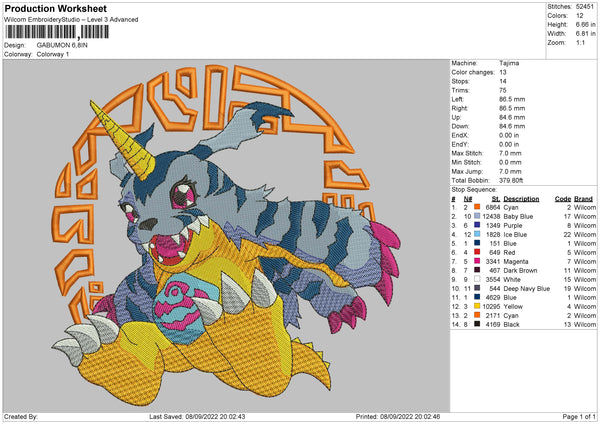
Task: Select the Red color swatch
Action: point(477,252)
